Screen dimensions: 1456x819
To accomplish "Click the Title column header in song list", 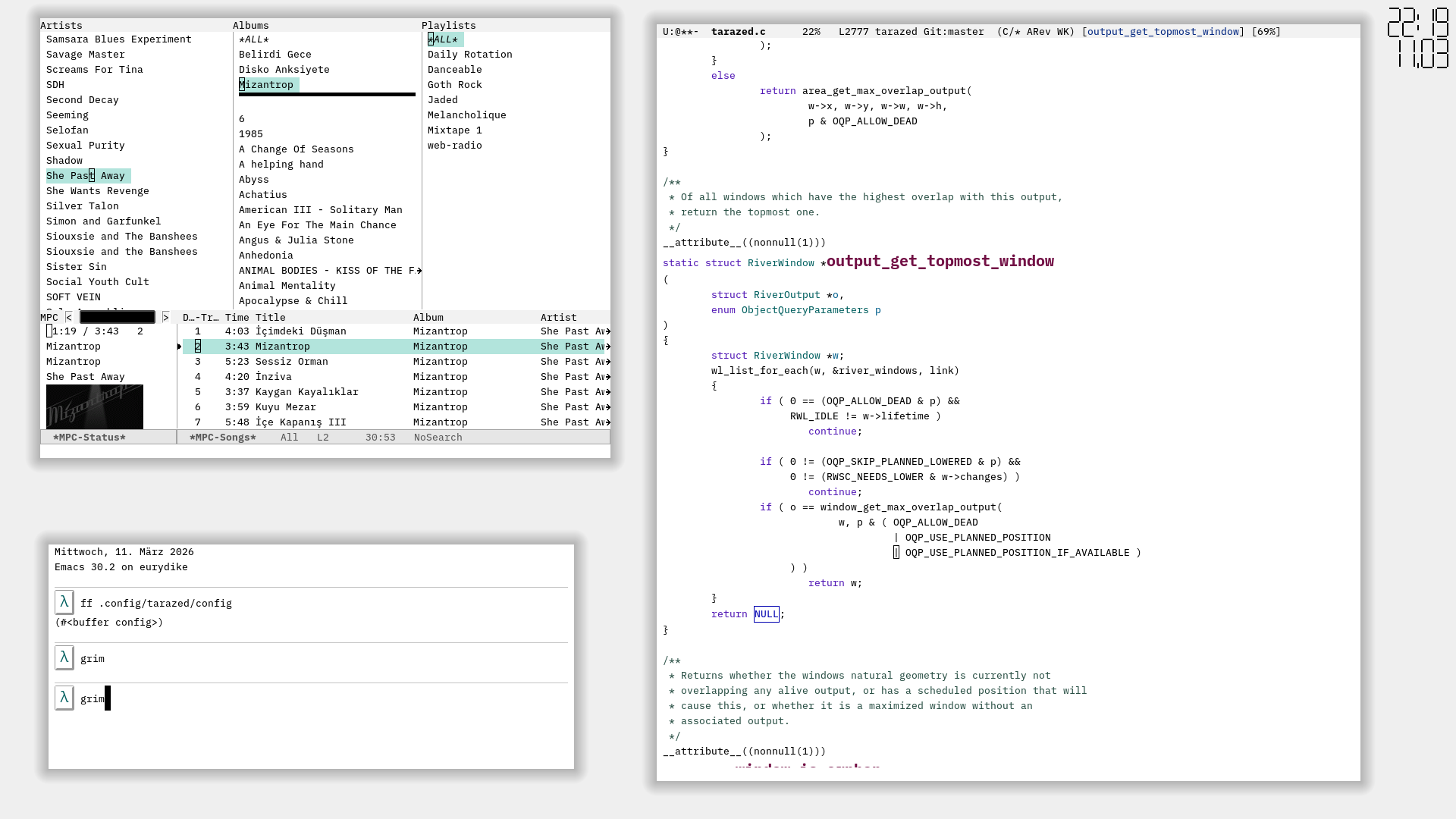I will coord(270,318).
